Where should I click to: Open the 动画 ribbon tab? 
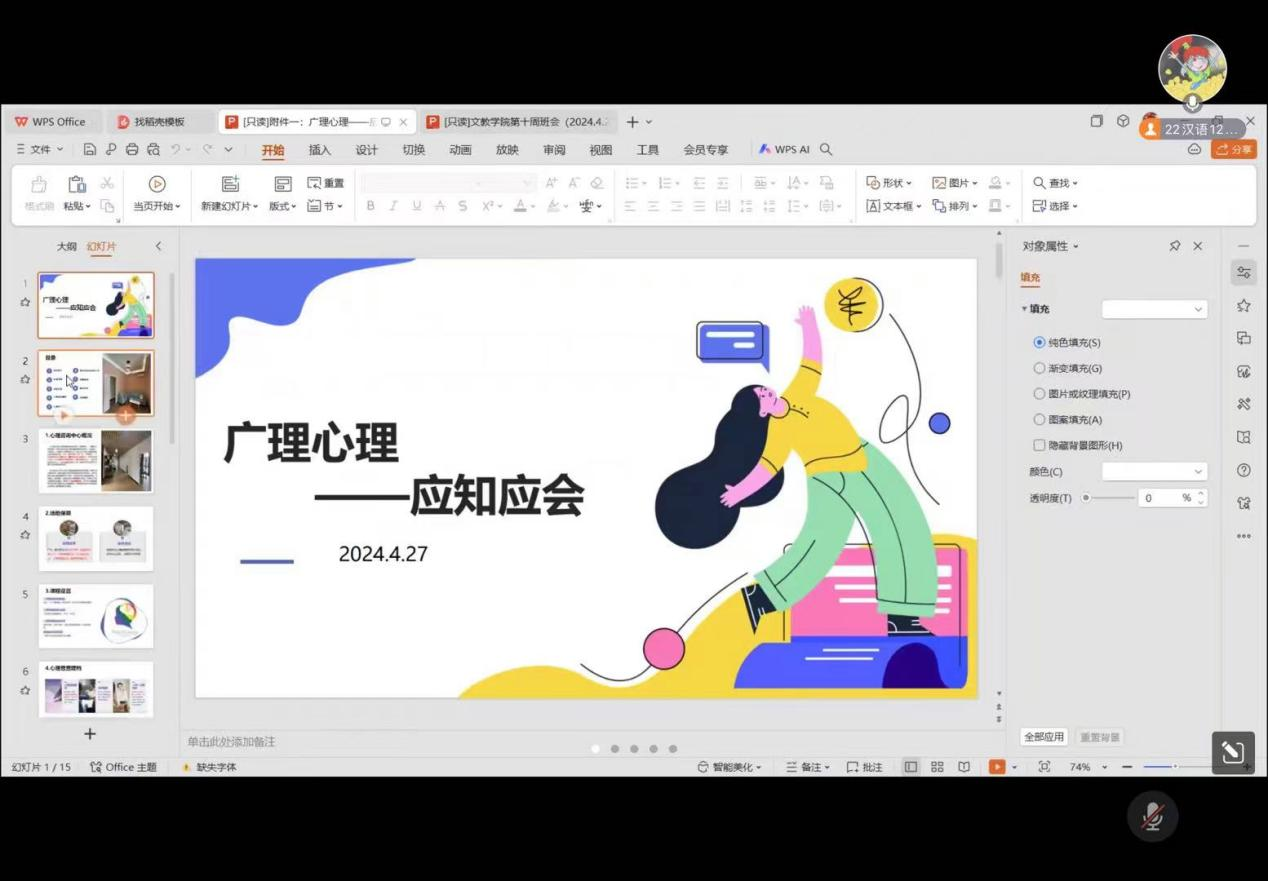pyautogui.click(x=460, y=150)
